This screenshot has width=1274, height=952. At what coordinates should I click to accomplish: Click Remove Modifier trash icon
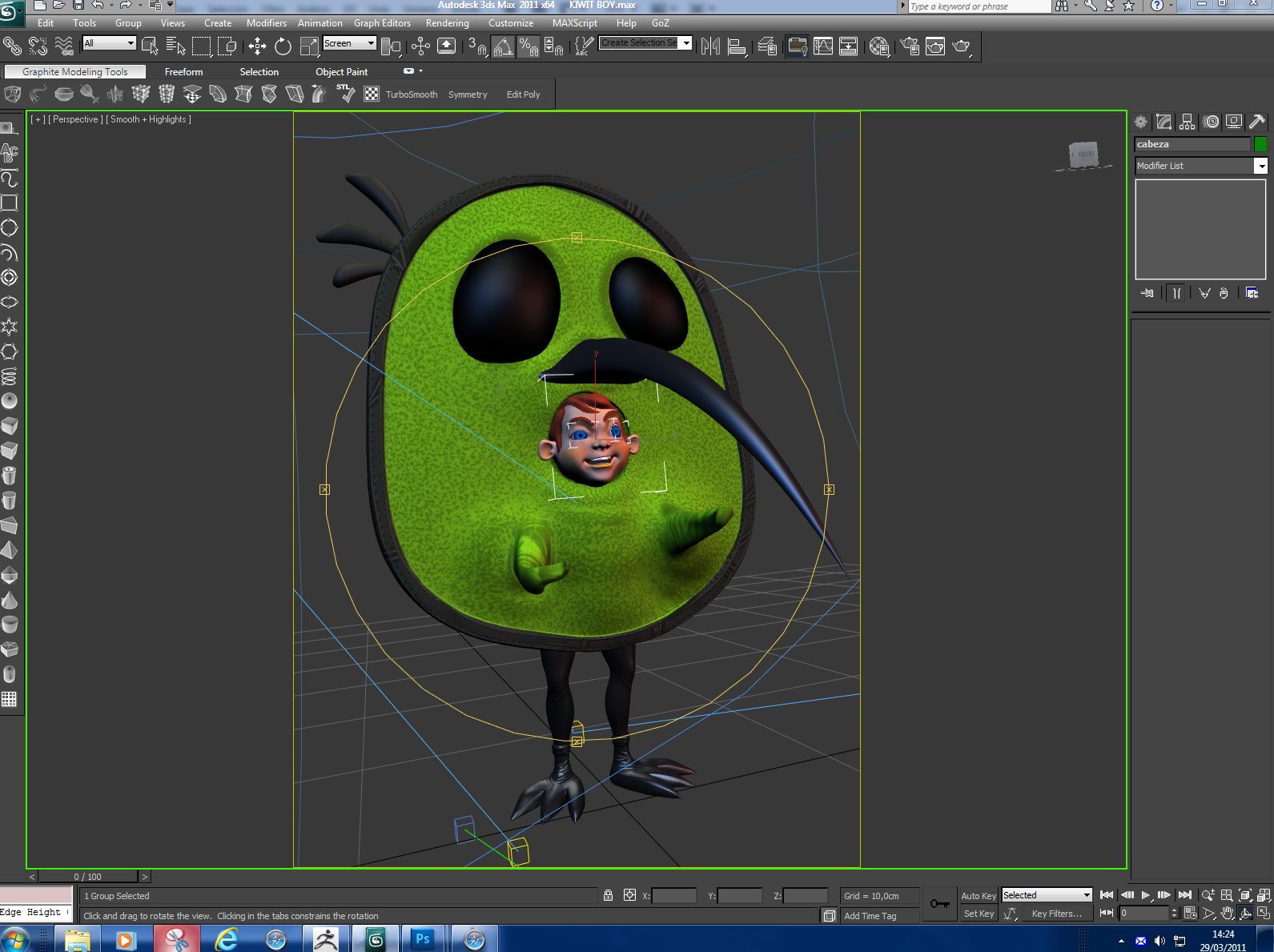pyautogui.click(x=1224, y=293)
